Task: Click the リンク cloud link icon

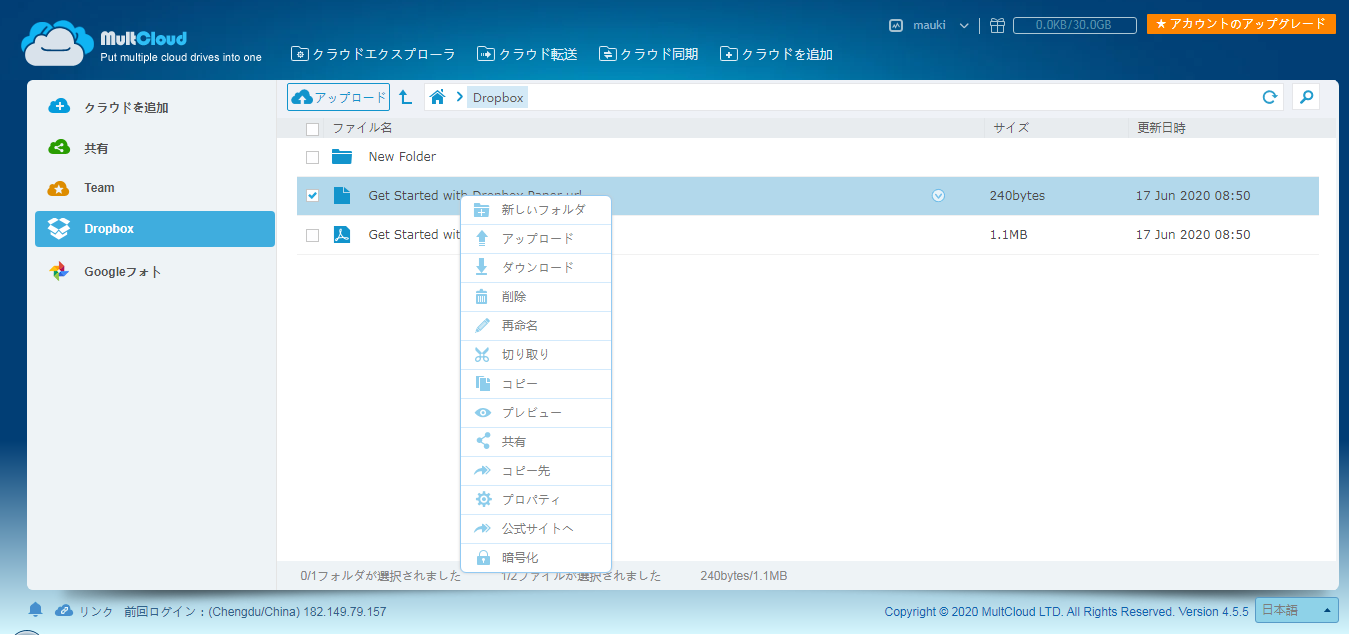Action: (63, 610)
